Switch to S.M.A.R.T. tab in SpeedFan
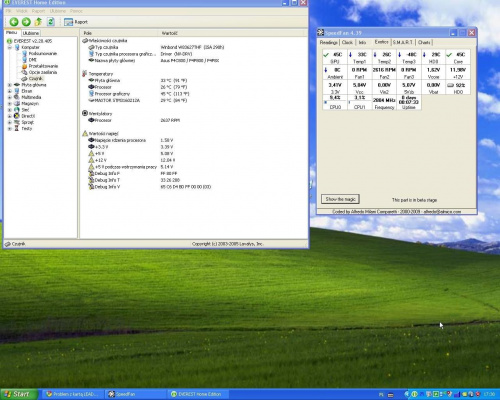Viewport: 500px width, 400px height. 403,42
